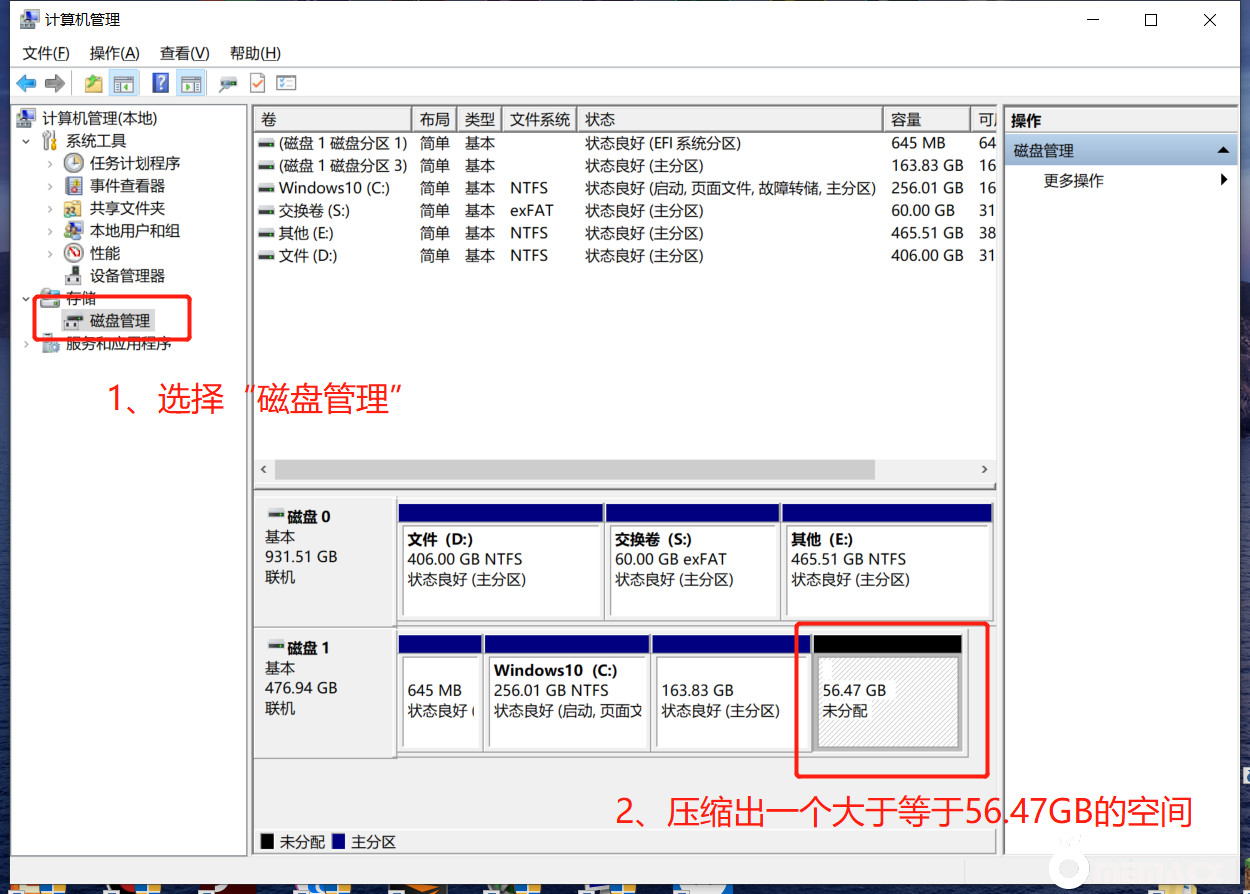This screenshot has height=894, width=1250.
Task: Open Help via blue question mark icon
Action: pyautogui.click(x=160, y=84)
